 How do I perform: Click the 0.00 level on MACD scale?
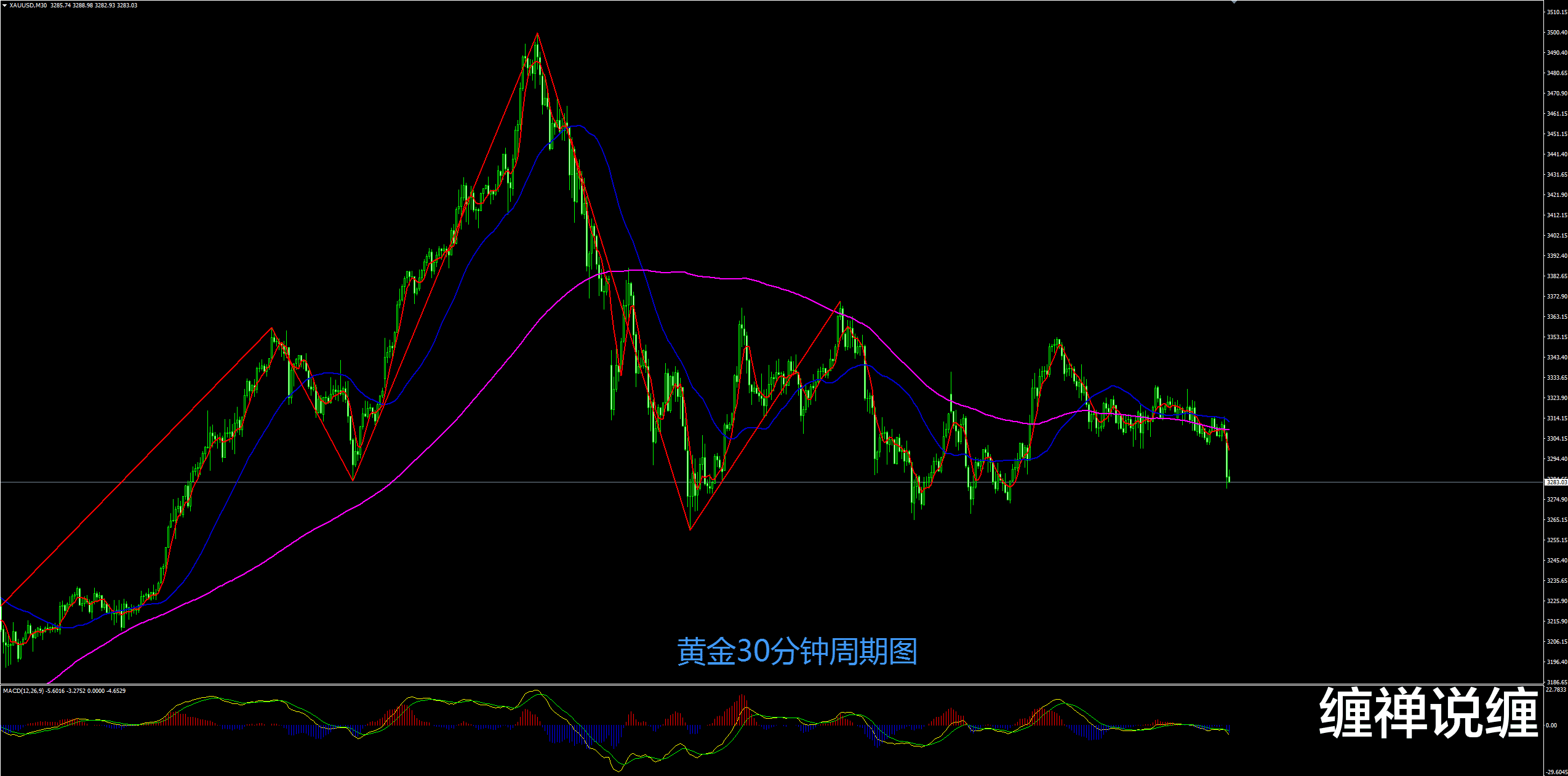(1552, 725)
